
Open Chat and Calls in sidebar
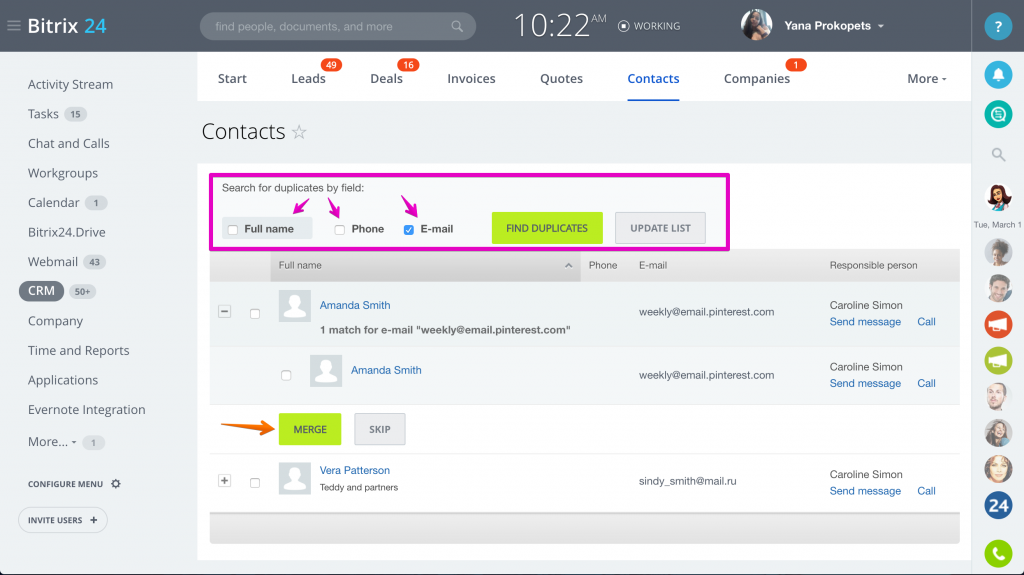[x=69, y=143]
